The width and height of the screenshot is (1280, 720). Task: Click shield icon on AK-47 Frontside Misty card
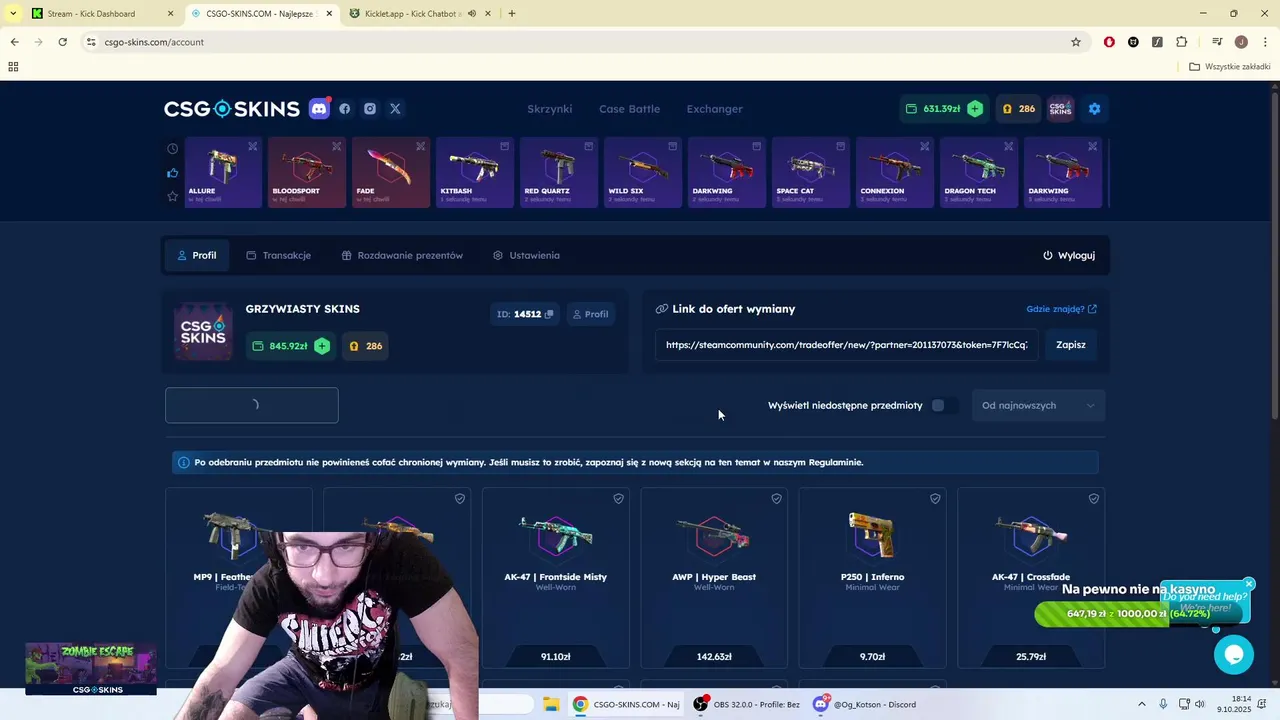(x=618, y=498)
